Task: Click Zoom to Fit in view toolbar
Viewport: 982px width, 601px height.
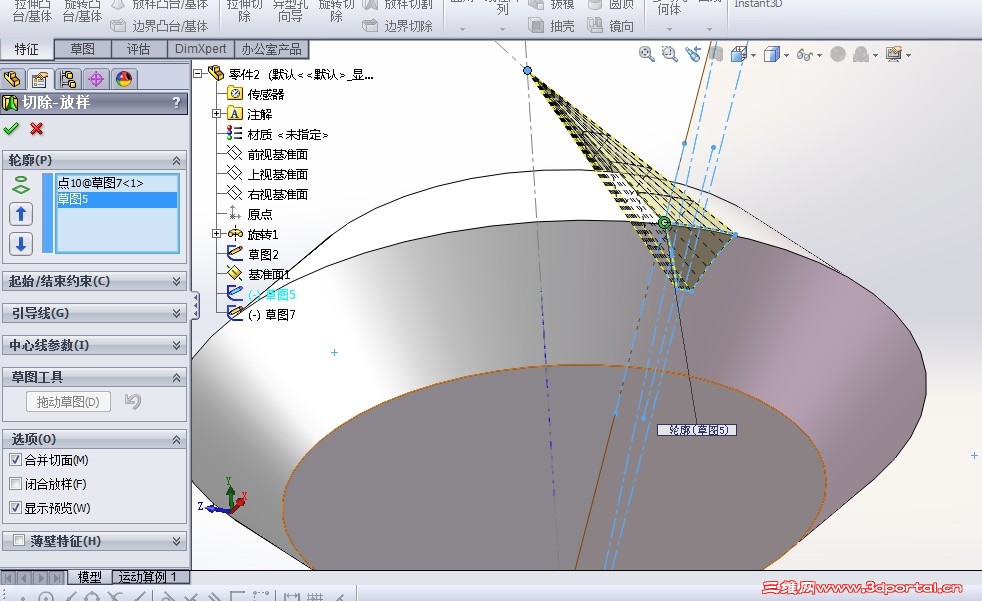Action: pos(646,54)
